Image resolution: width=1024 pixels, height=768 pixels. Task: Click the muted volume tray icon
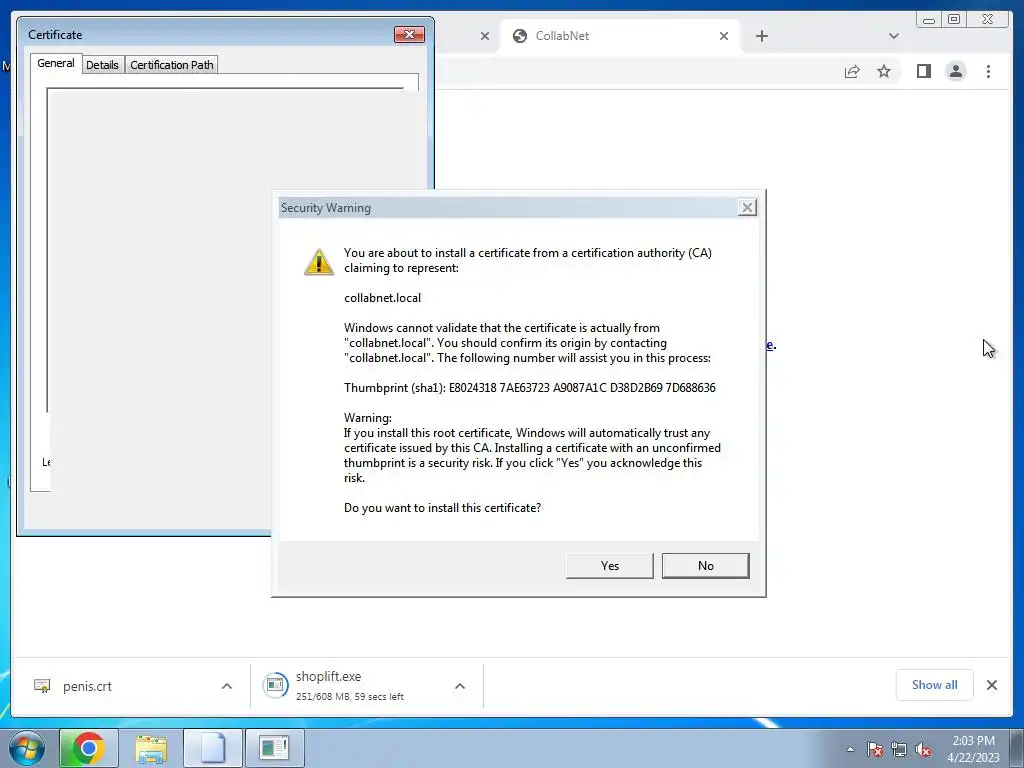[x=923, y=749]
